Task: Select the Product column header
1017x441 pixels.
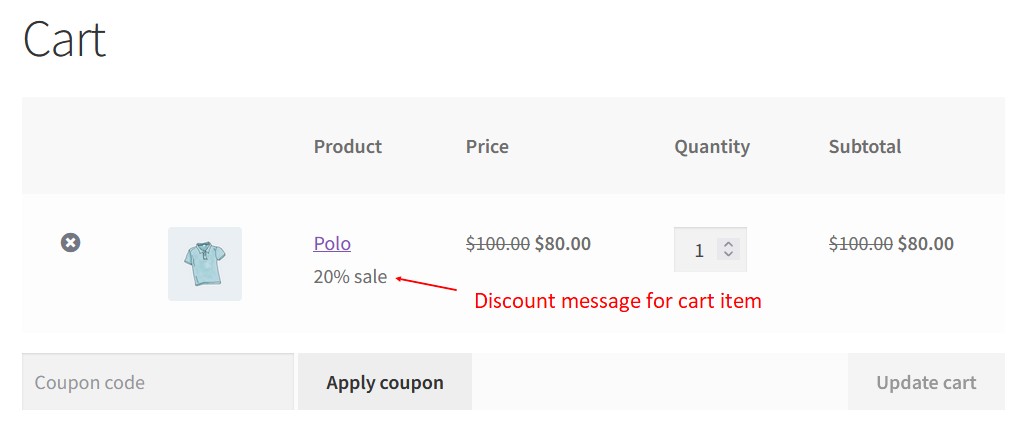Action: coord(348,147)
